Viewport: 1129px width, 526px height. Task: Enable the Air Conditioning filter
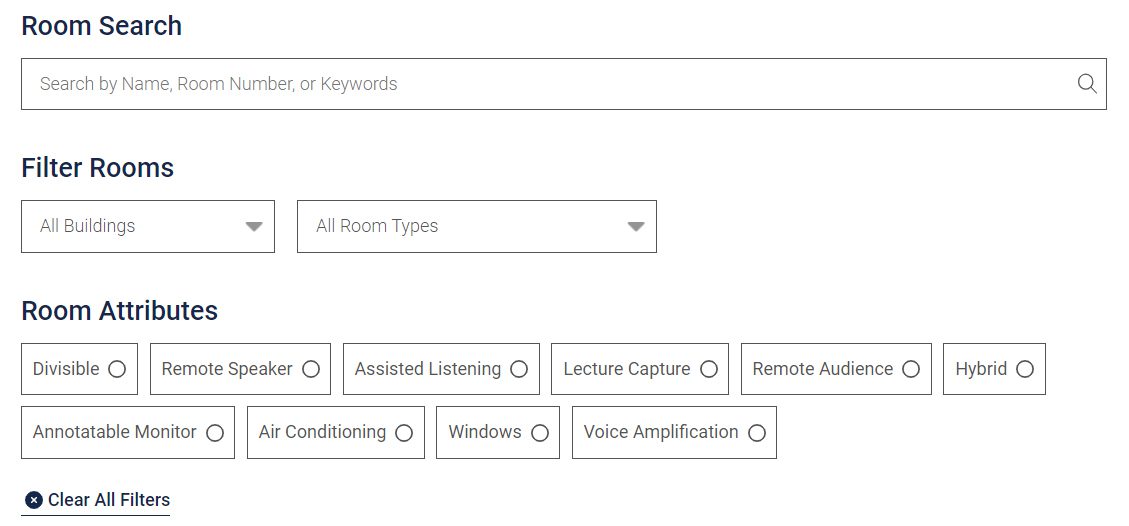tap(336, 432)
